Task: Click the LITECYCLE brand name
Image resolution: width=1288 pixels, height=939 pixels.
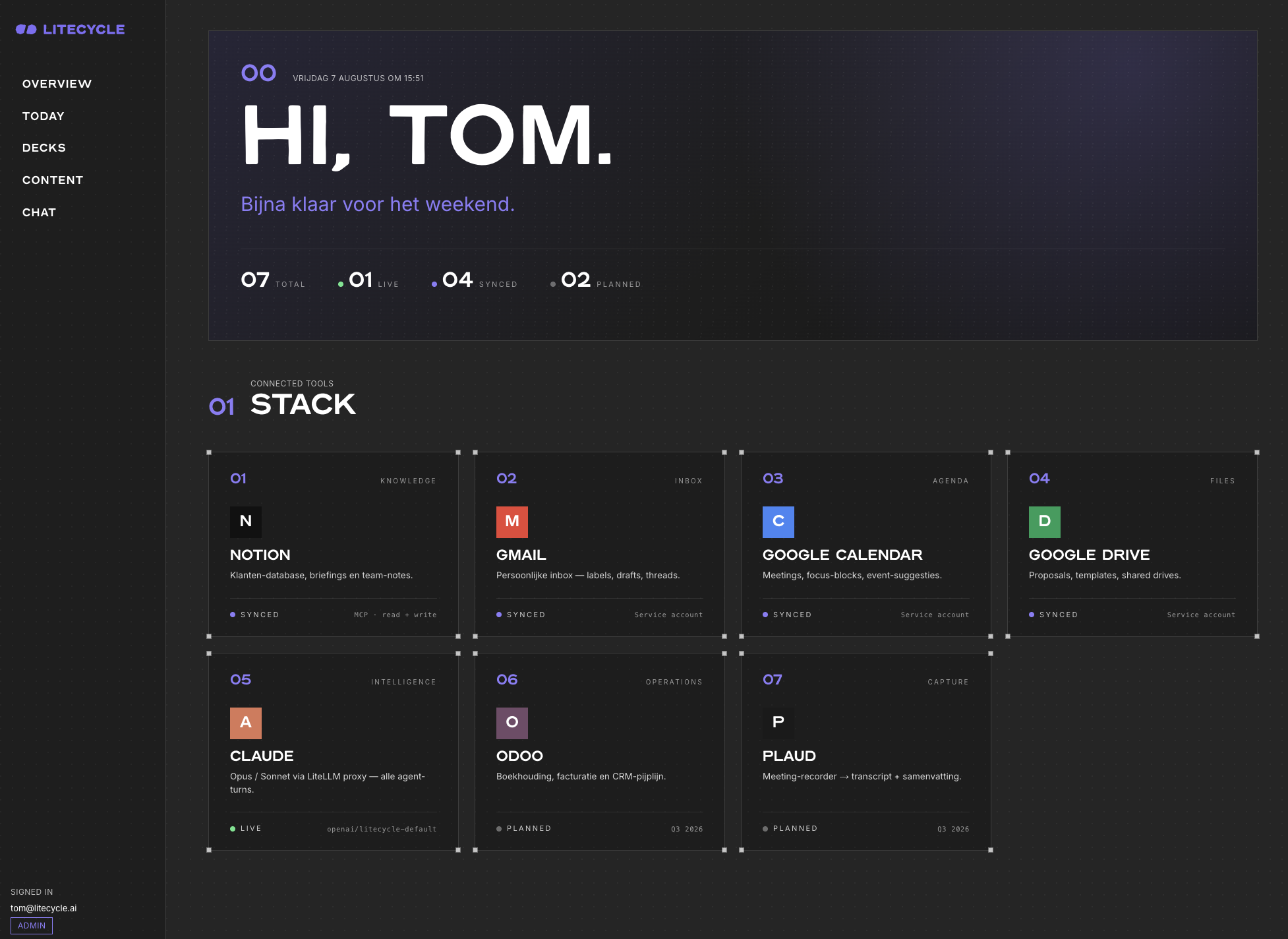Action: [x=84, y=30]
